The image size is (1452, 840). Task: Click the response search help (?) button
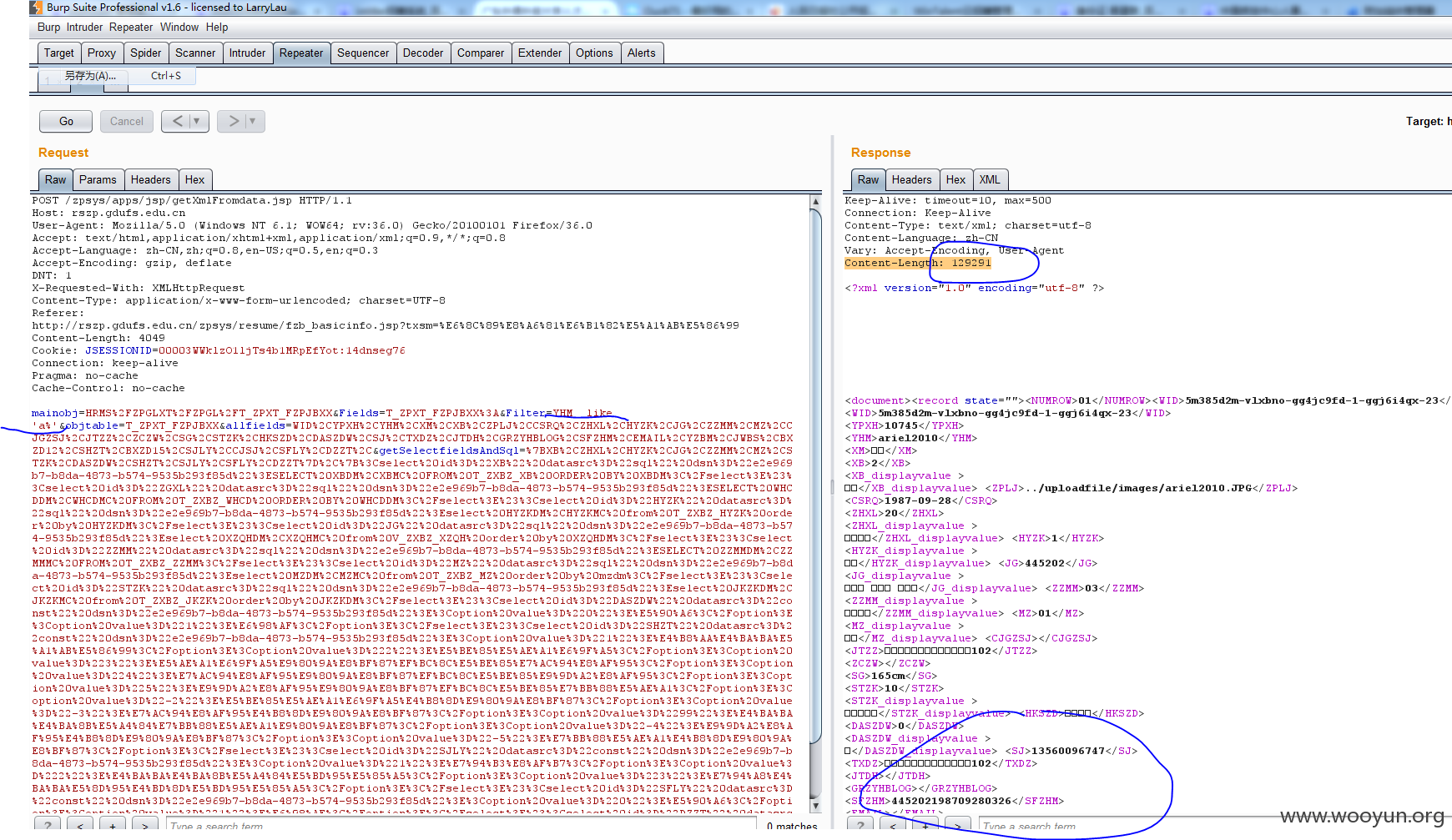[860, 826]
